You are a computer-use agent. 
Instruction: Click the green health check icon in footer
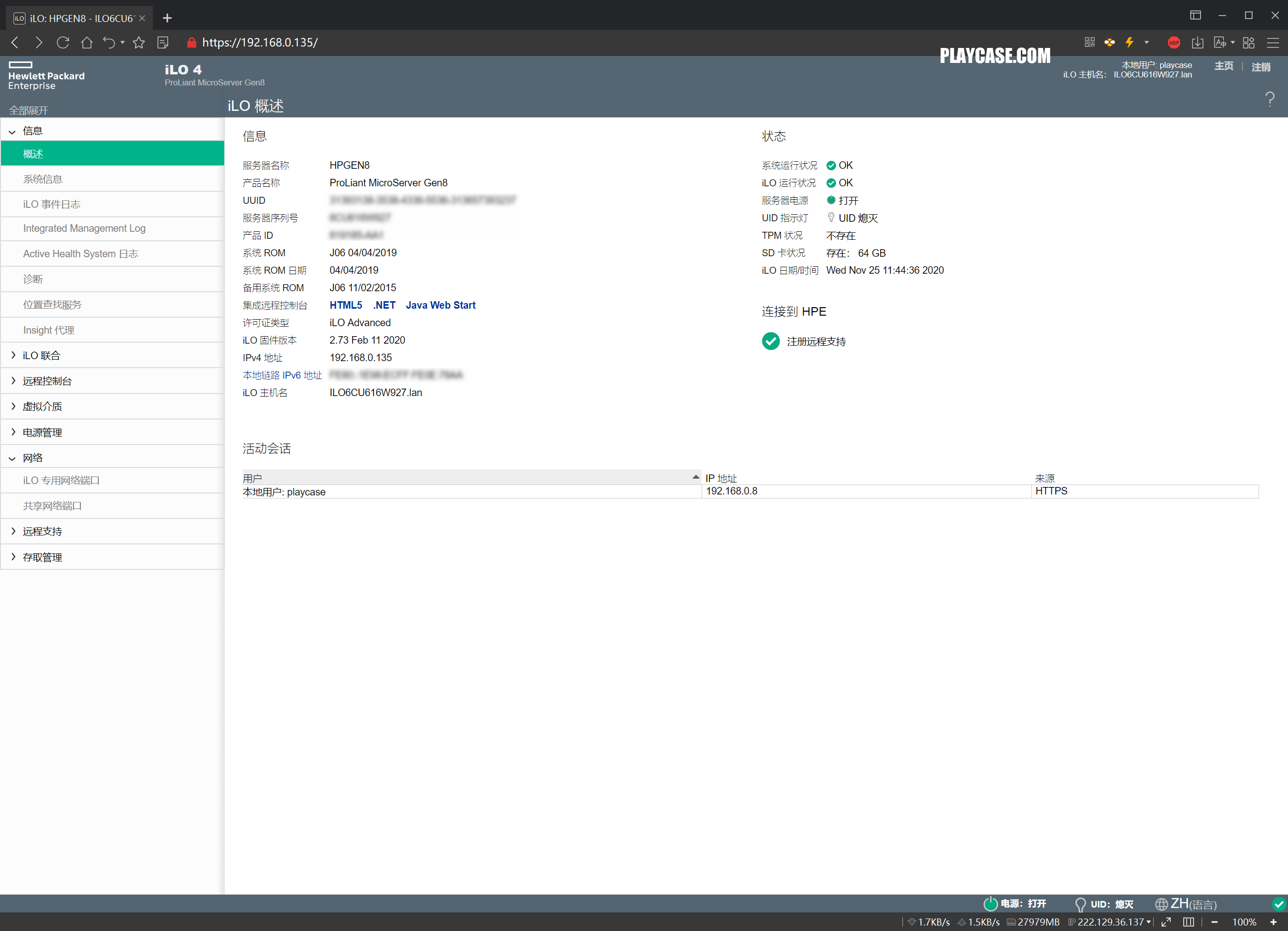coord(1279,904)
